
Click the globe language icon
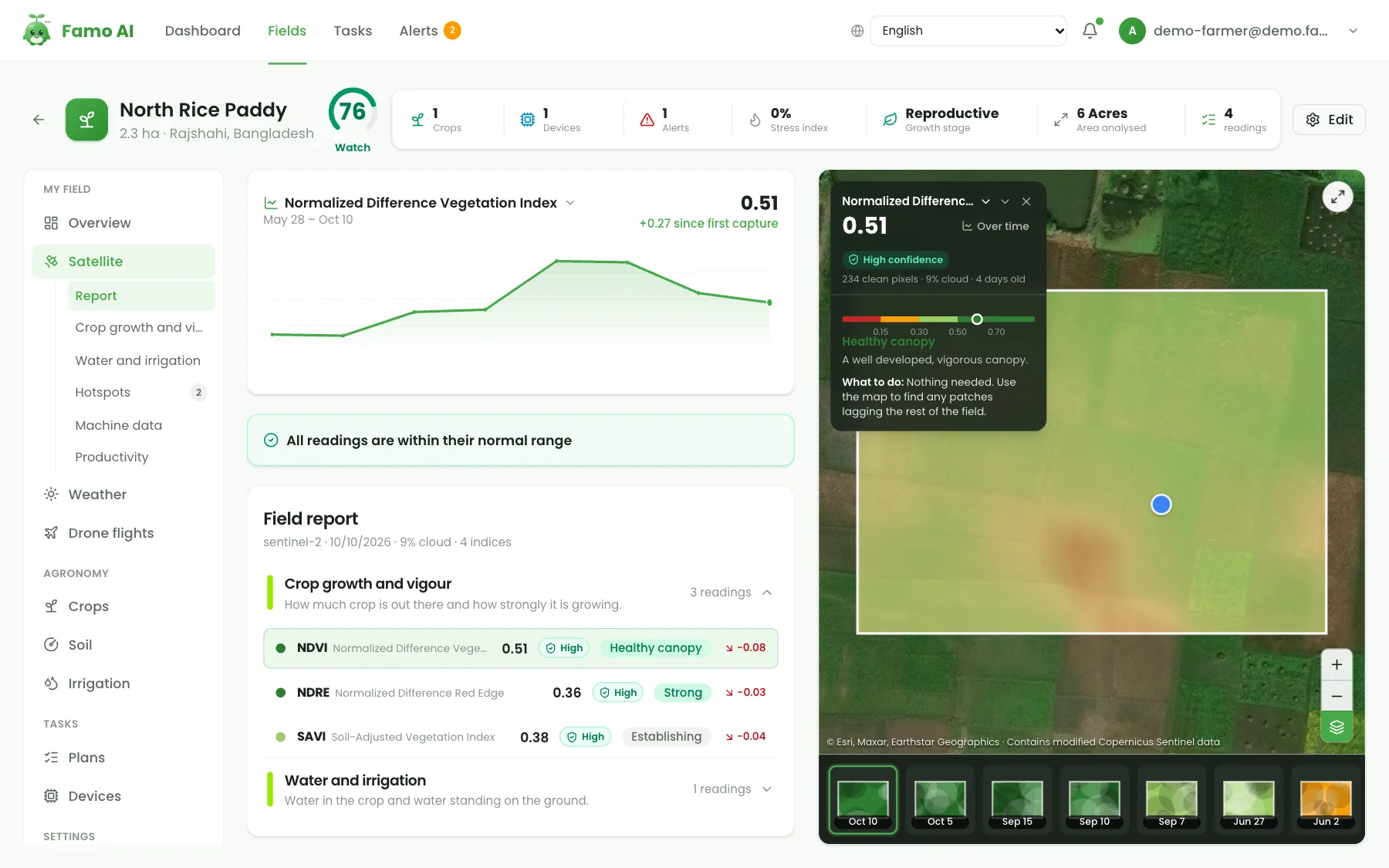pyautogui.click(x=857, y=31)
